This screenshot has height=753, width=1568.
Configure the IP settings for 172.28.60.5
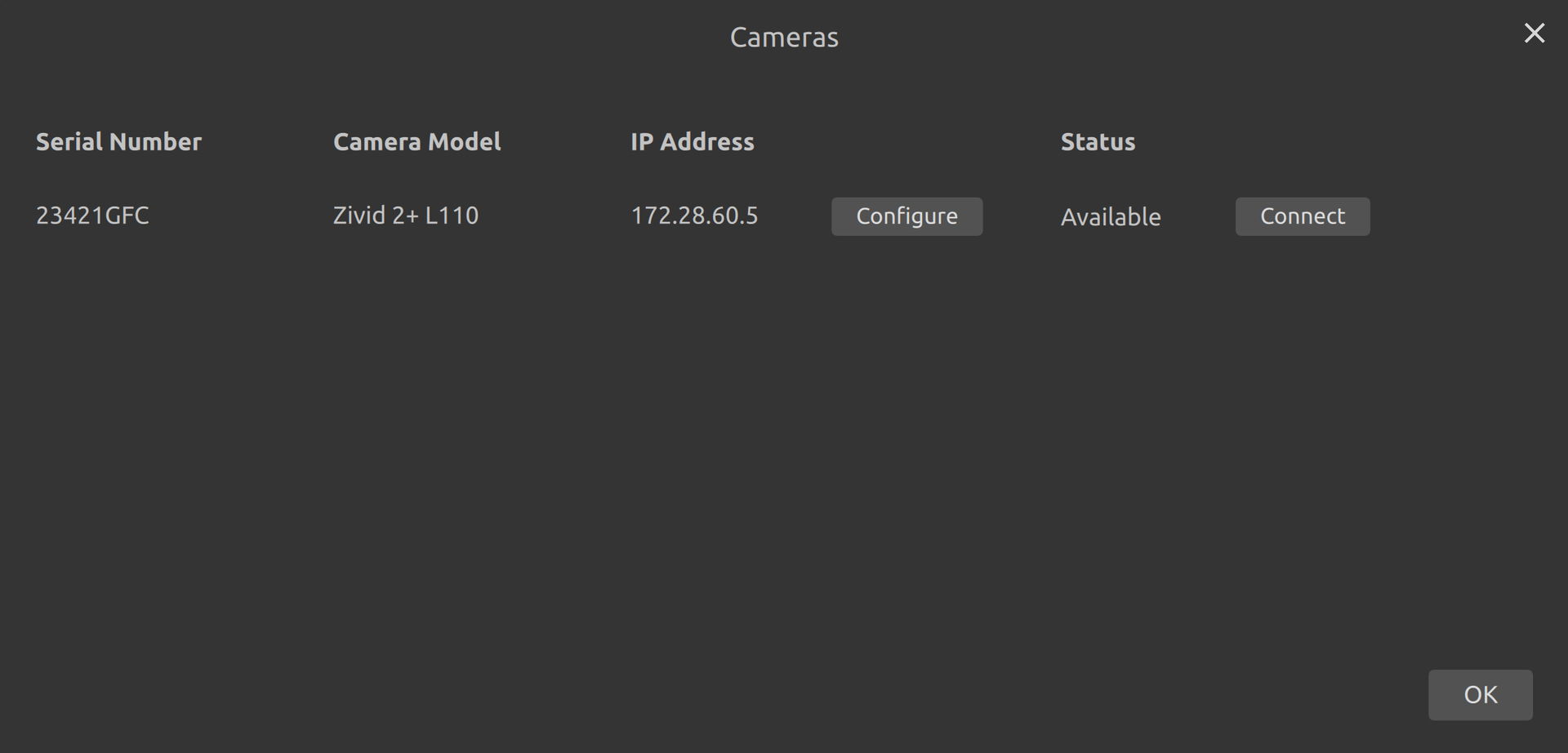pos(906,216)
